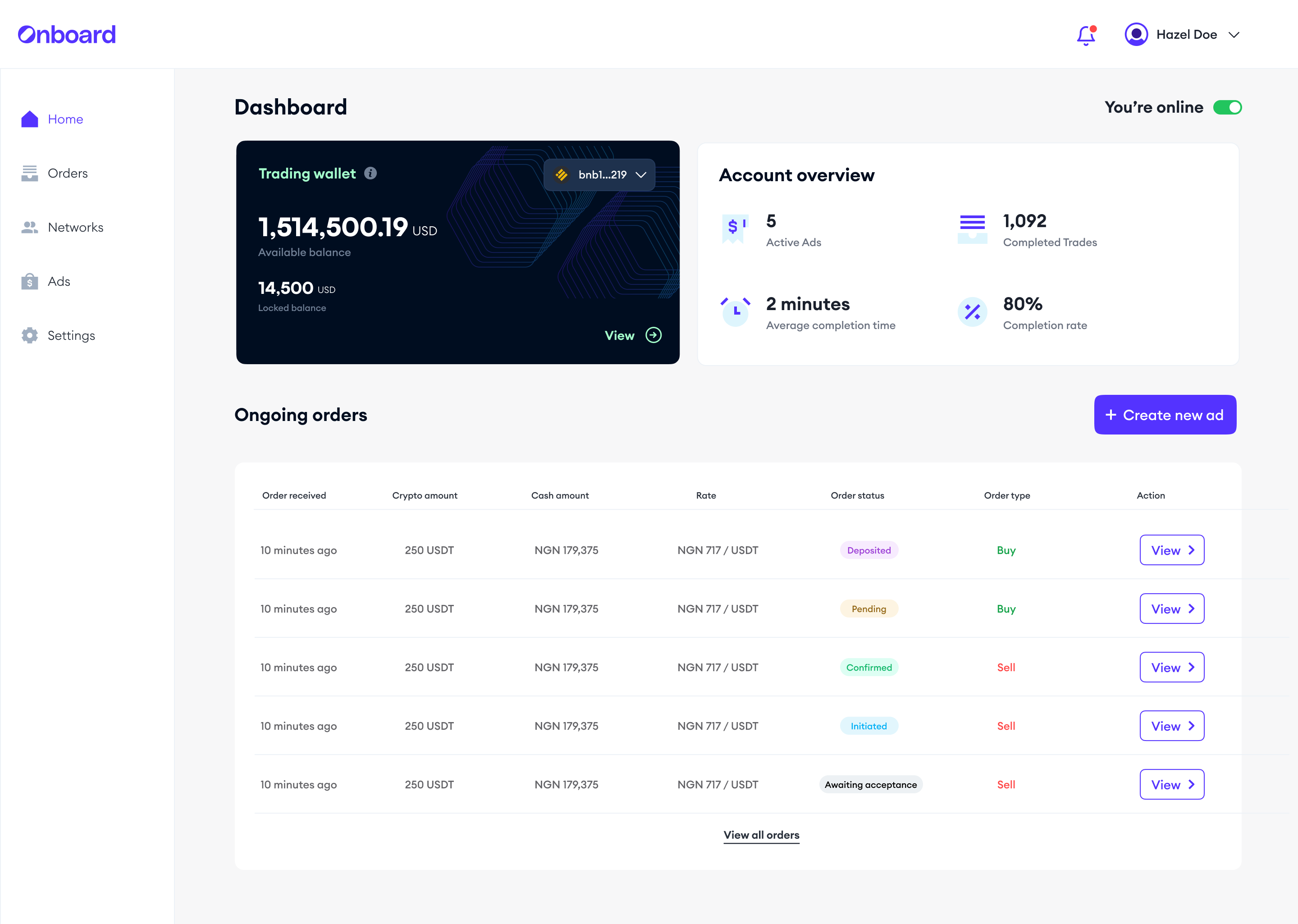The height and width of the screenshot is (924, 1298).
Task: Click the Order status column header
Action: click(x=857, y=495)
